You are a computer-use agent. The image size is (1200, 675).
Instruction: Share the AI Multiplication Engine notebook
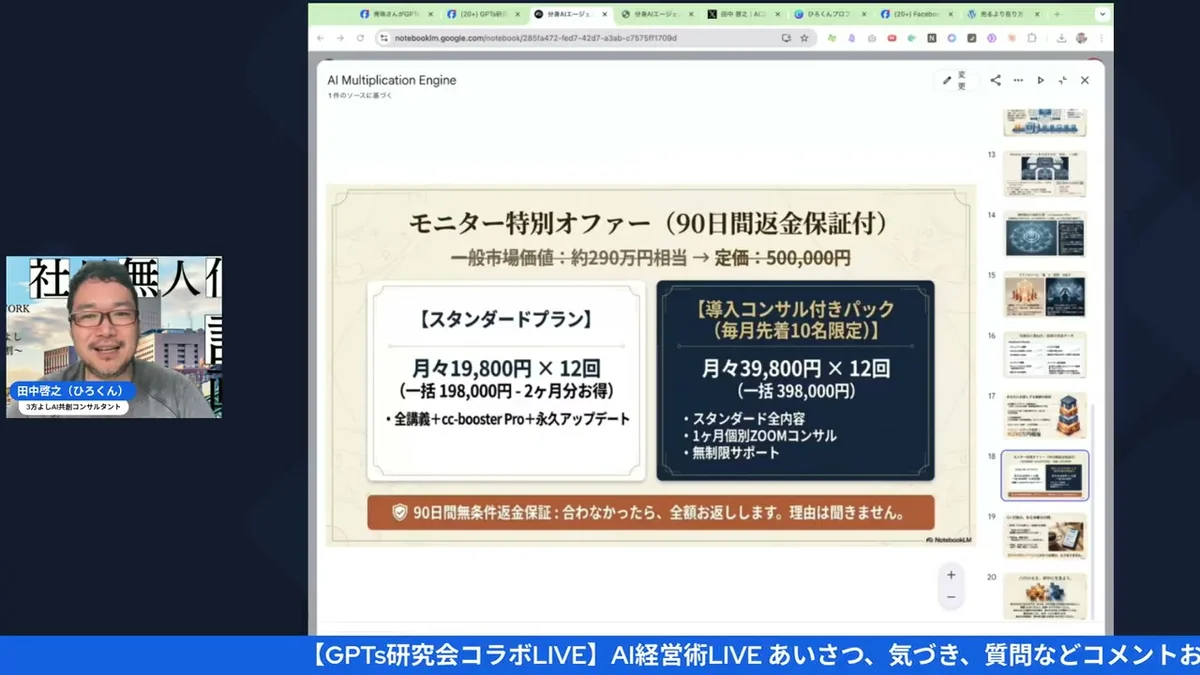pyautogui.click(x=997, y=80)
